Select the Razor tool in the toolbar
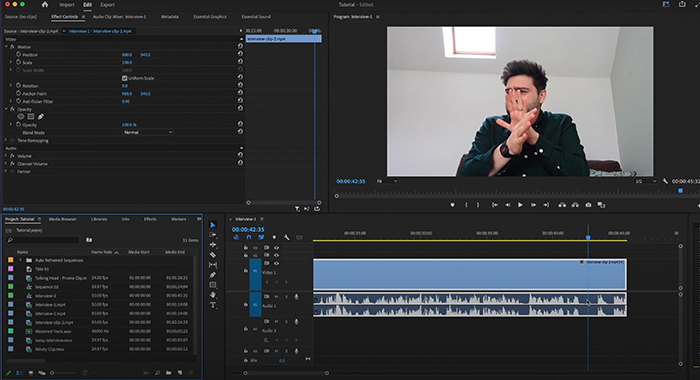This screenshot has width=700, height=380. tap(213, 255)
